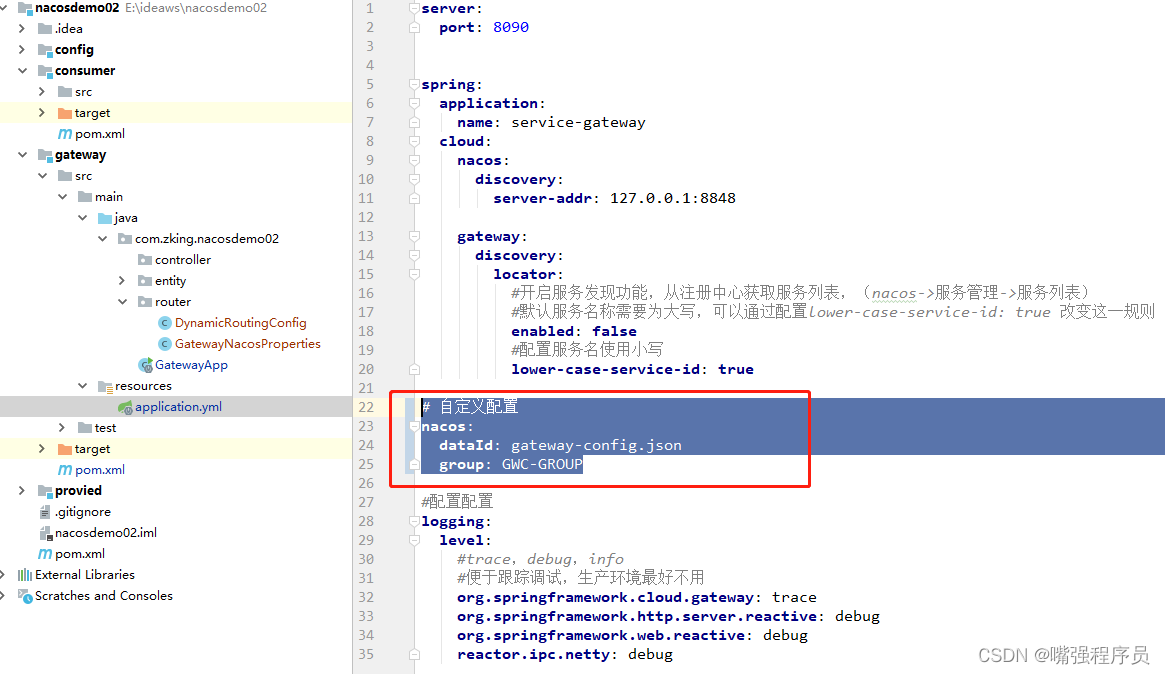This screenshot has height=674, width=1165.
Task: Expand the provied module
Action: (22, 490)
